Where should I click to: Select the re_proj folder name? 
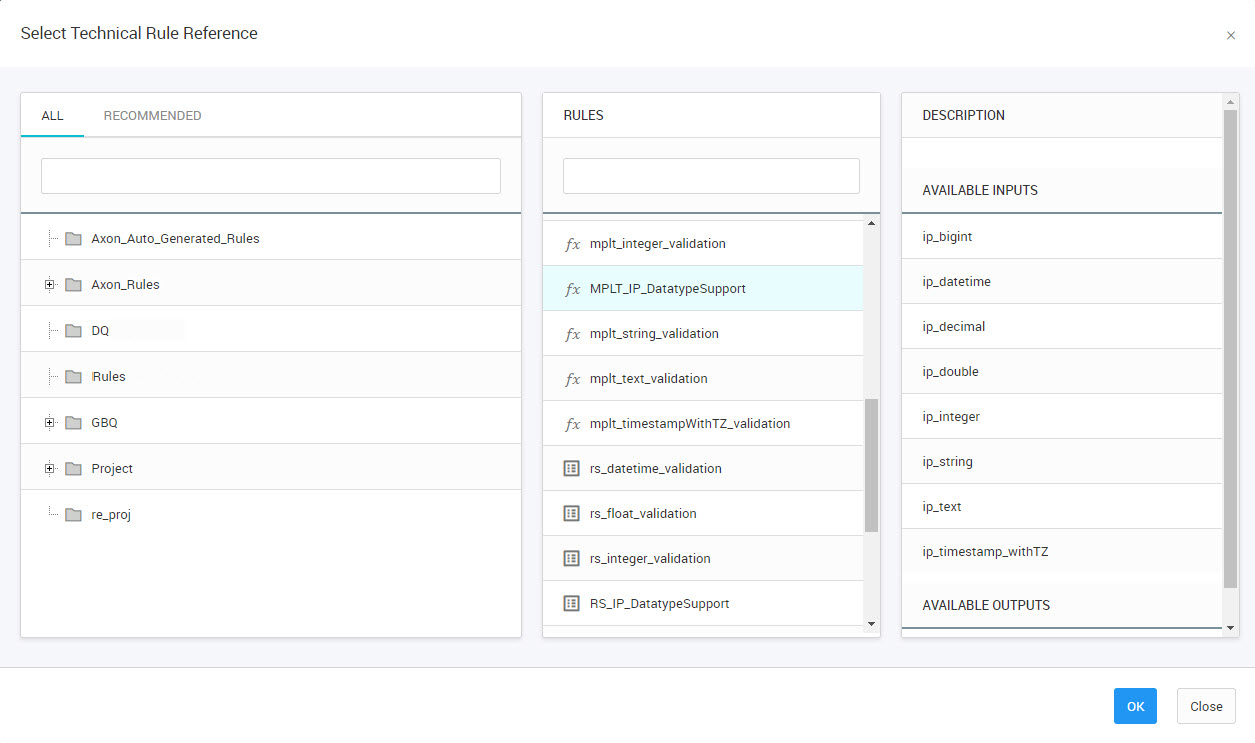(x=111, y=515)
